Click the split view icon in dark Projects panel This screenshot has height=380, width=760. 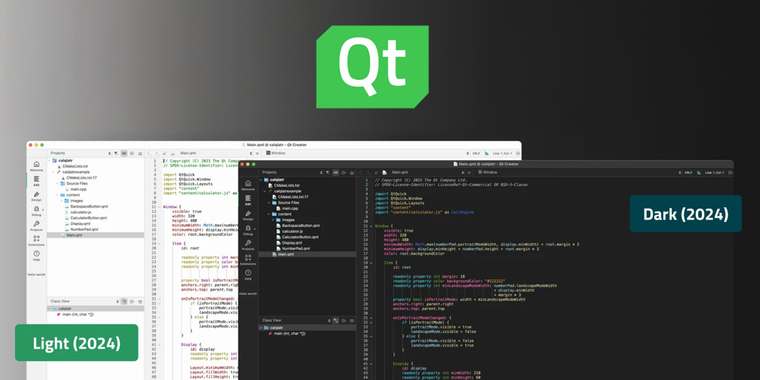pos(344,173)
